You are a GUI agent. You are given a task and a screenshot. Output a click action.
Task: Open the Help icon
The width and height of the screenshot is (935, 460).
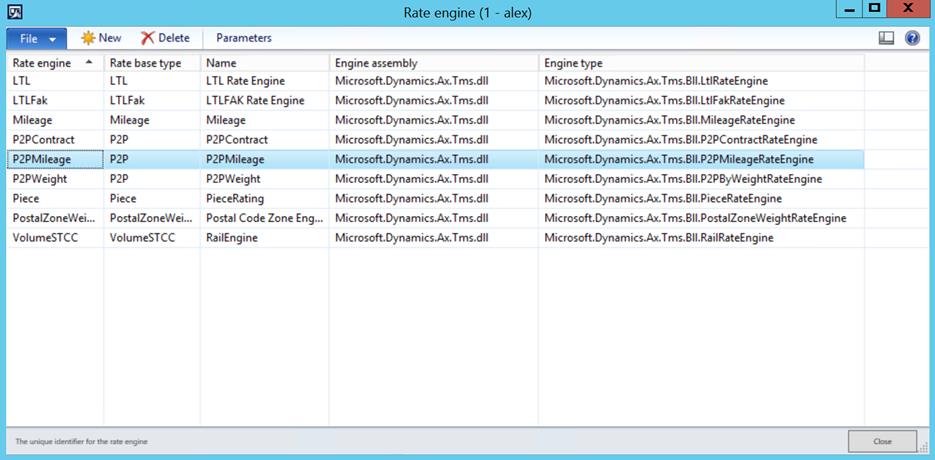[912, 38]
